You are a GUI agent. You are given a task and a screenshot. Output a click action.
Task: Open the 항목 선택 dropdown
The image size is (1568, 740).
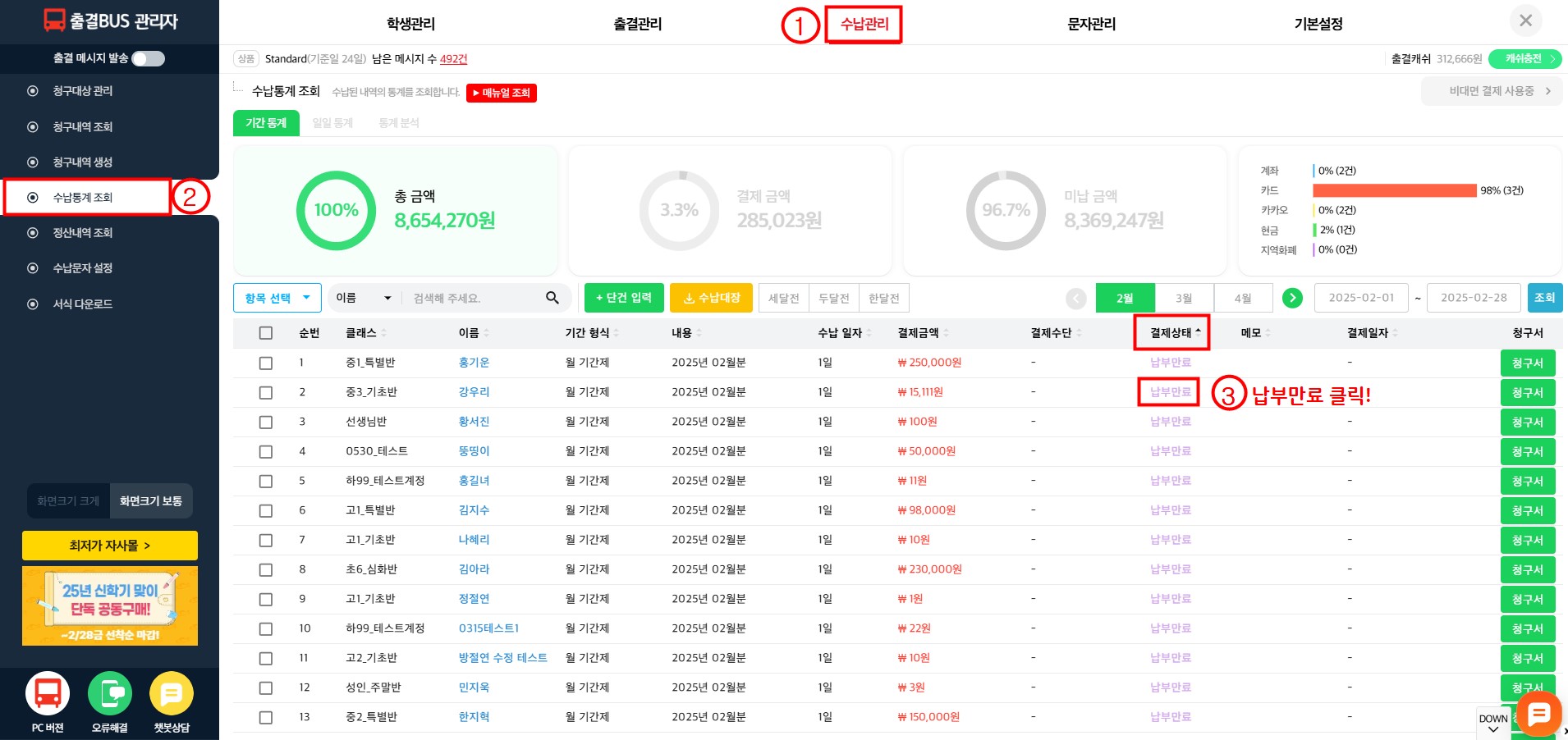pyautogui.click(x=277, y=298)
